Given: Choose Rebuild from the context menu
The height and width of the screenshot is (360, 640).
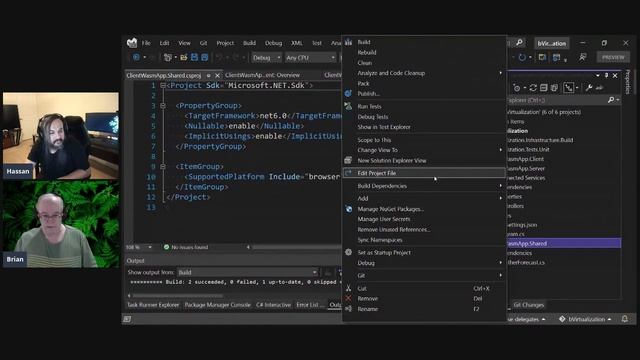Looking at the screenshot, I should click(424, 52).
